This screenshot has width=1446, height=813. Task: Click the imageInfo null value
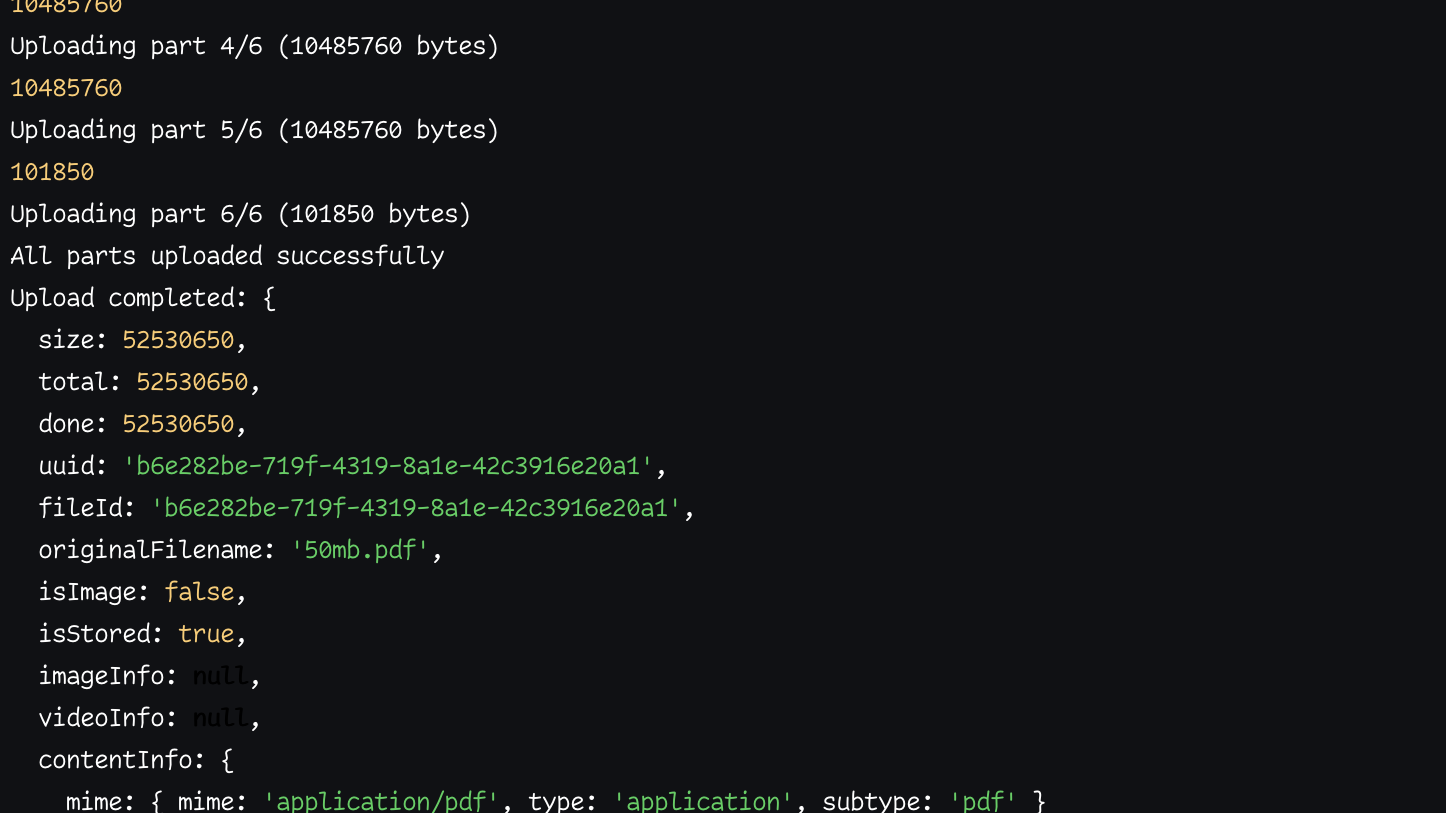pos(220,676)
